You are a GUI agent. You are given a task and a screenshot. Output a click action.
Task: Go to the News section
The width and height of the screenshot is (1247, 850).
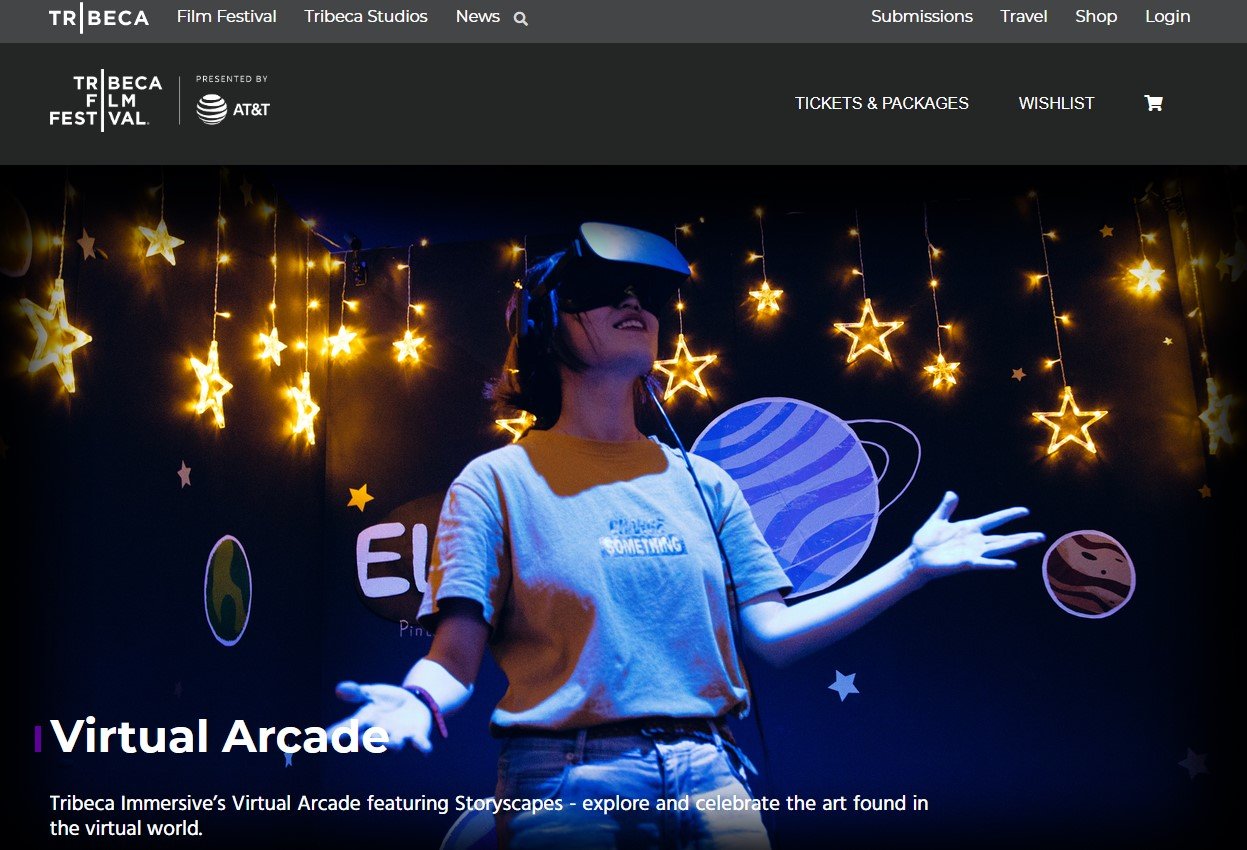tap(477, 17)
